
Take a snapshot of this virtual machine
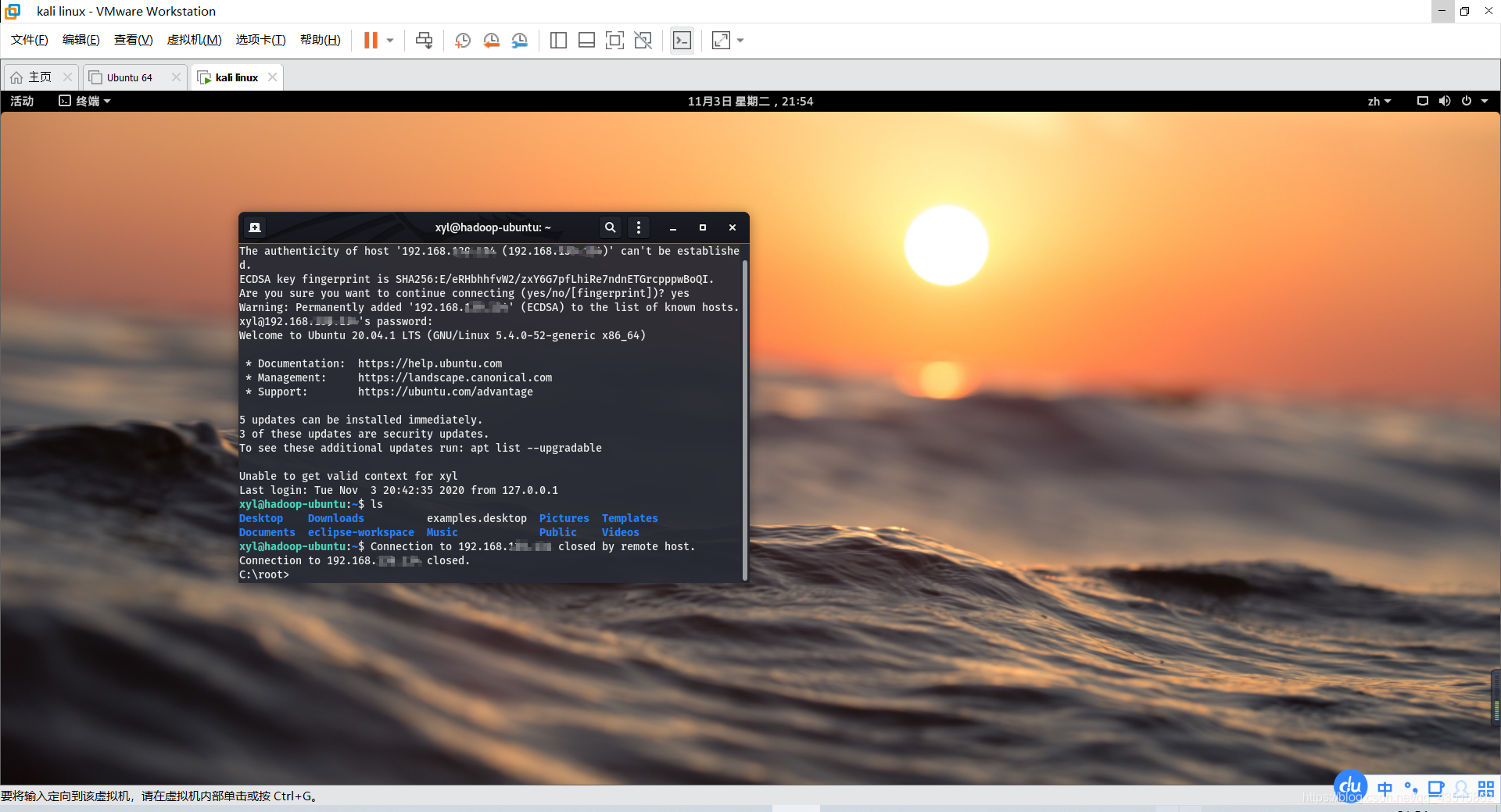(463, 41)
